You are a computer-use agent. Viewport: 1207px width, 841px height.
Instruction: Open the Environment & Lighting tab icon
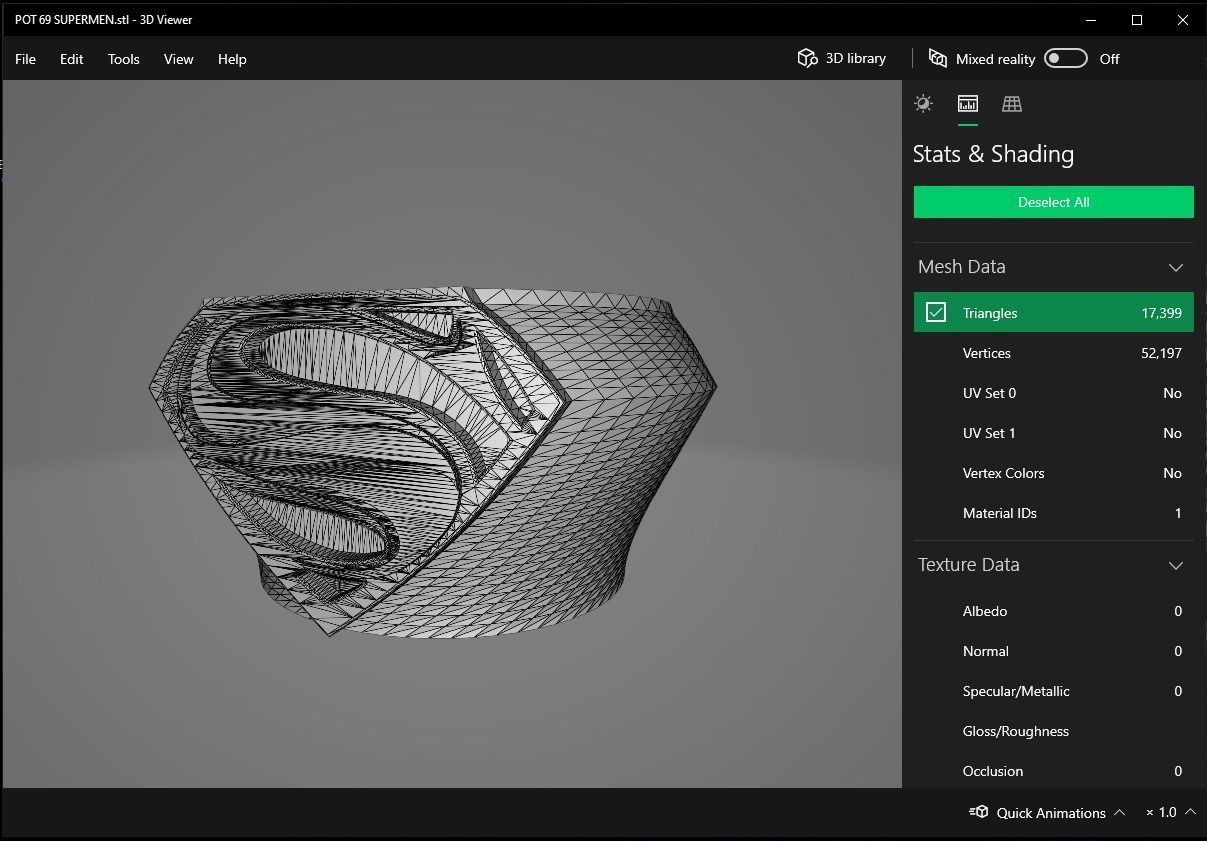pyautogui.click(x=923, y=104)
